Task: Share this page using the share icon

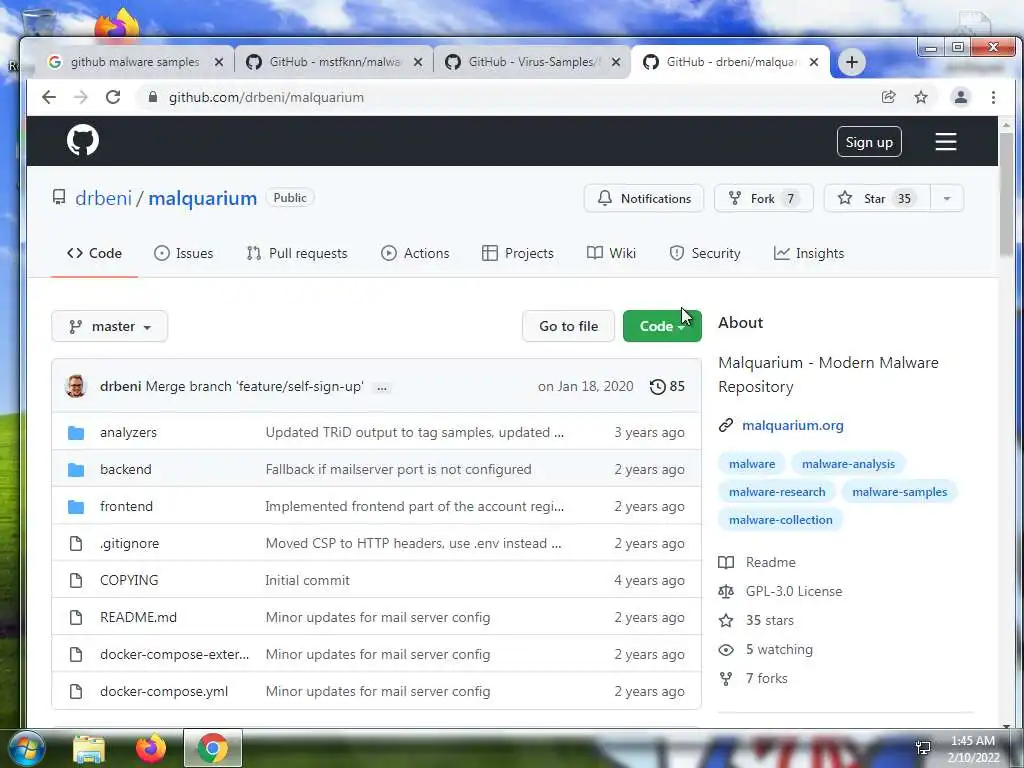Action: point(888,97)
